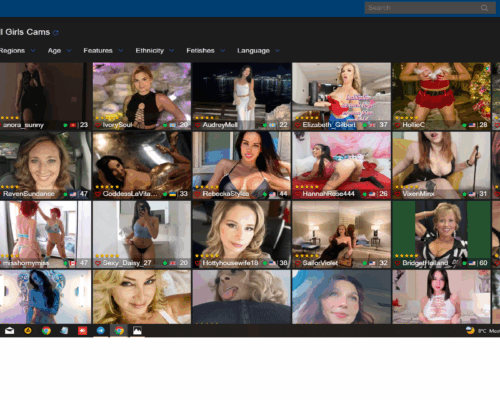Click the weather icon in system tray
500x400 pixels.
click(470, 330)
